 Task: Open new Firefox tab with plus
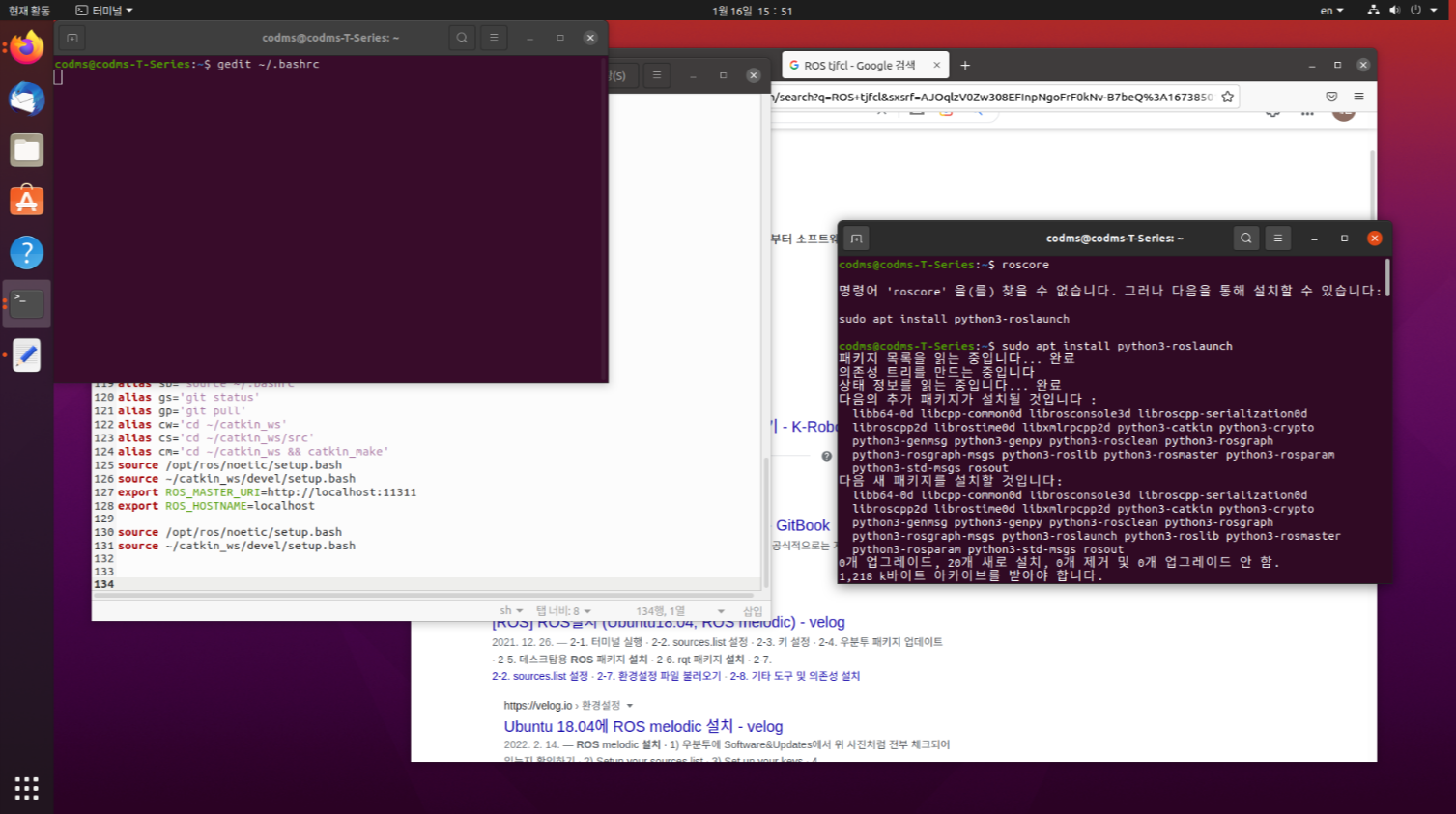[965, 66]
